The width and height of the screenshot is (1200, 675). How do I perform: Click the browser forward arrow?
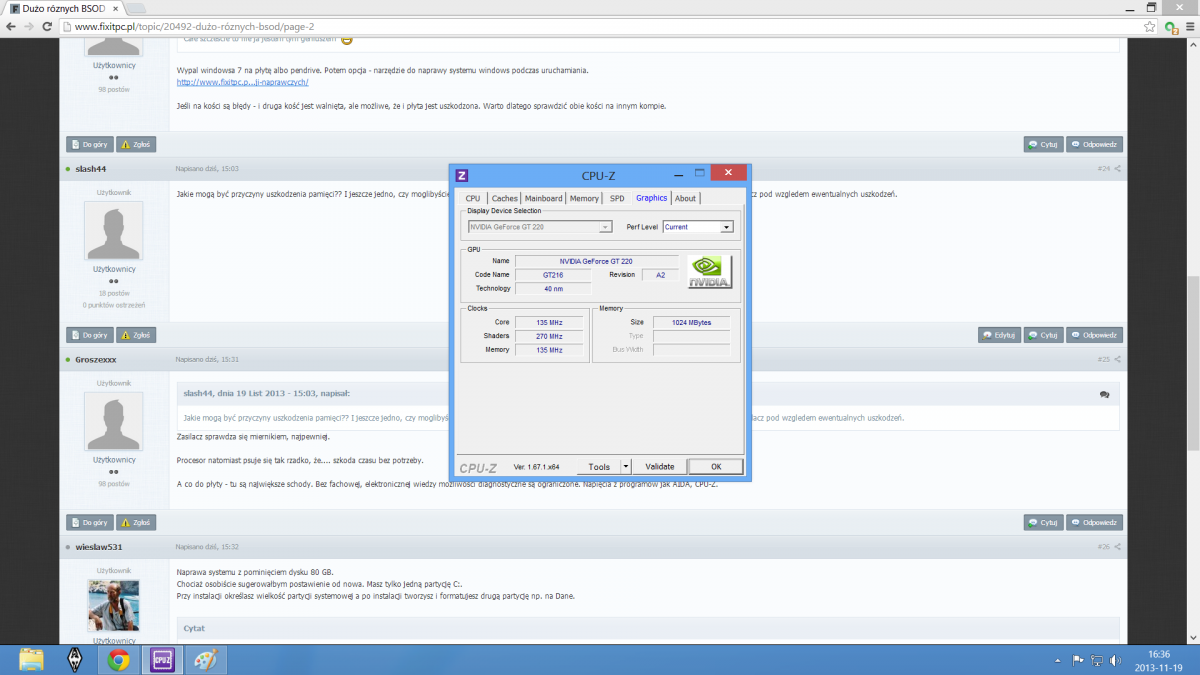29,27
